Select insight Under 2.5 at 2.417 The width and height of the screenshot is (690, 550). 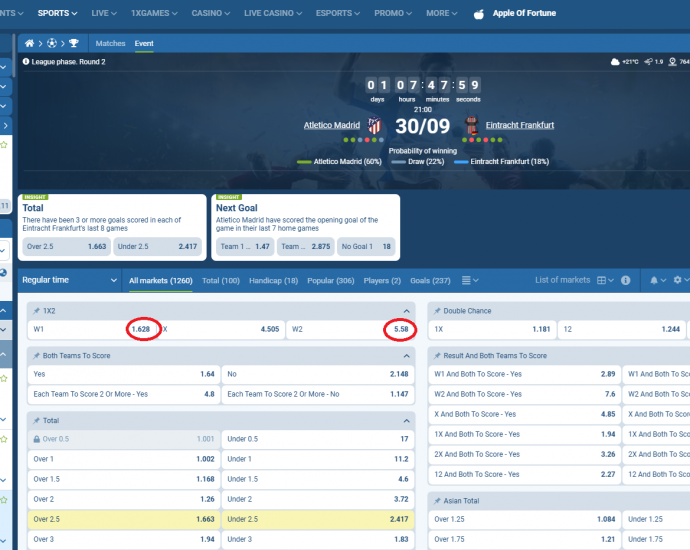157,246
